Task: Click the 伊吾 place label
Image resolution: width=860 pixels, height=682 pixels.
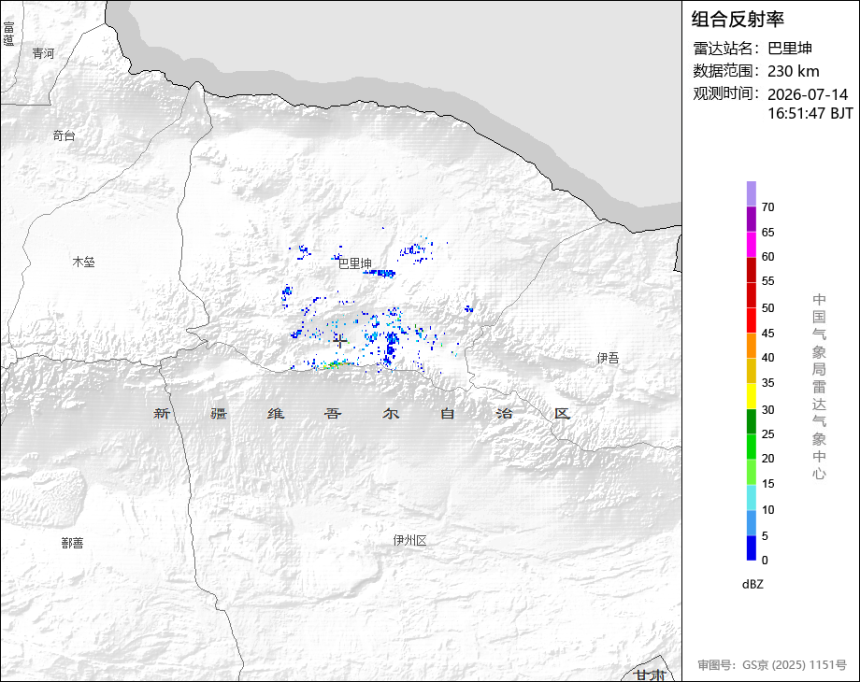Action: click(608, 358)
